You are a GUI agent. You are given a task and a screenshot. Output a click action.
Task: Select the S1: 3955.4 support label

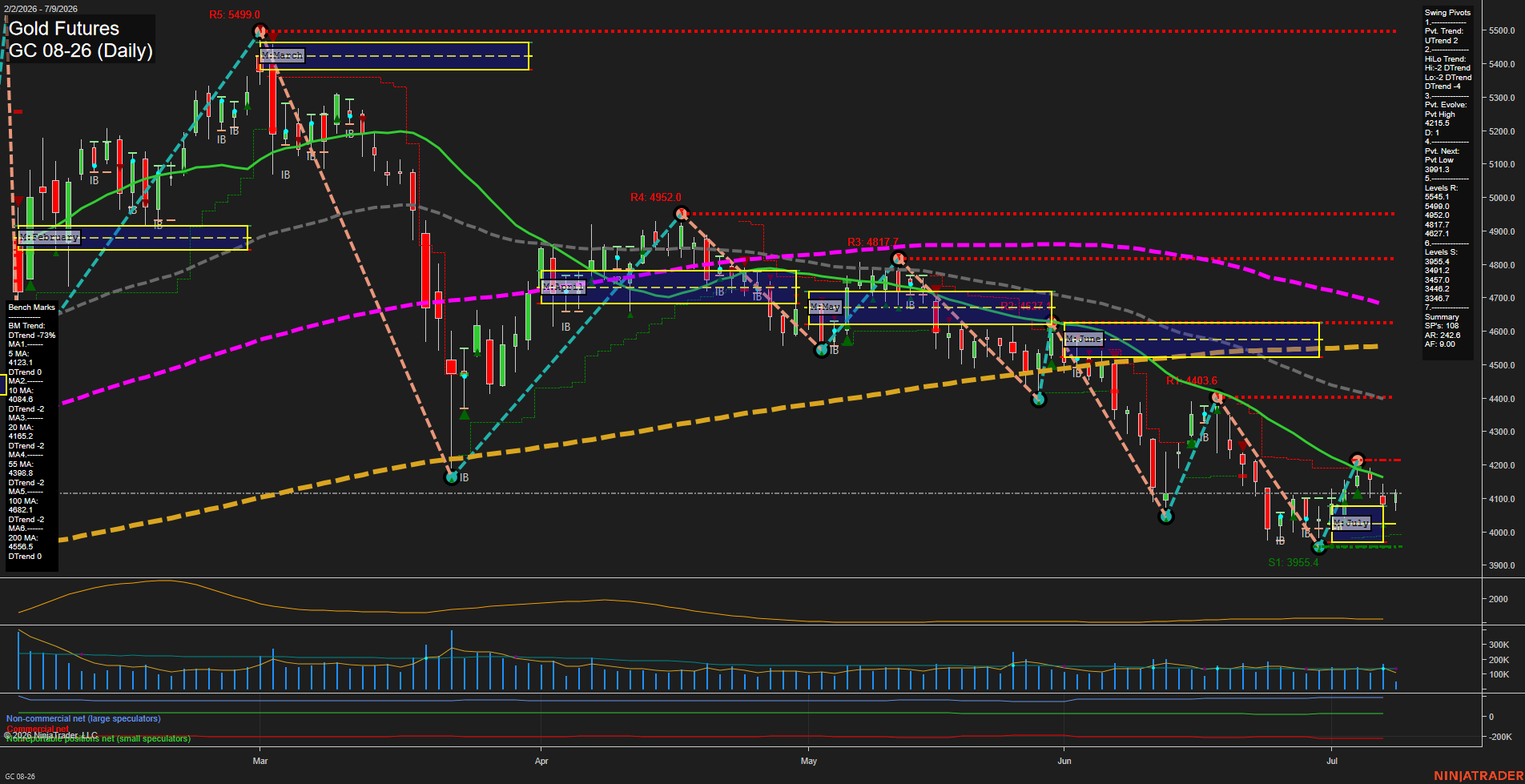(x=1293, y=563)
